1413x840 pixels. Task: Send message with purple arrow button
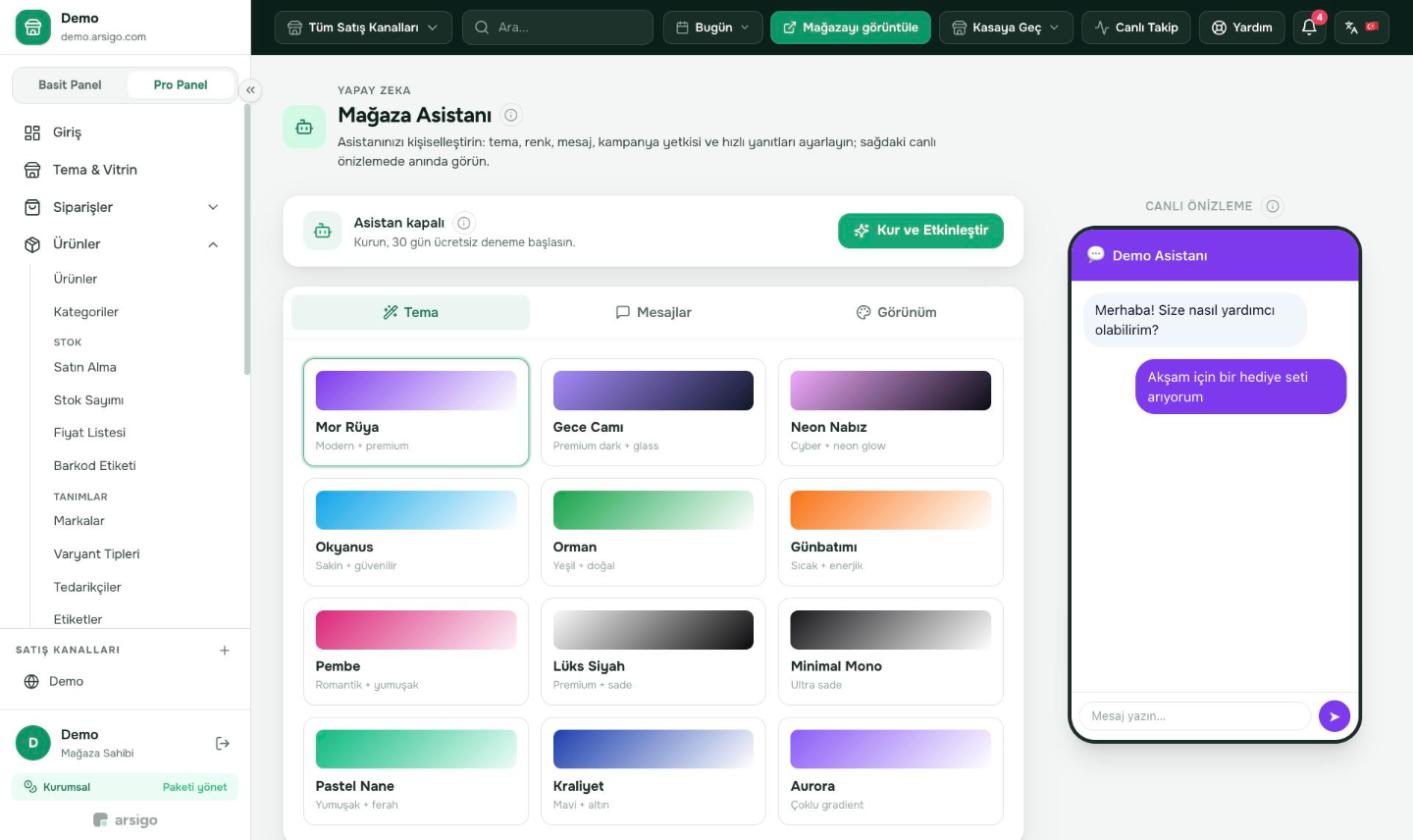(x=1335, y=716)
